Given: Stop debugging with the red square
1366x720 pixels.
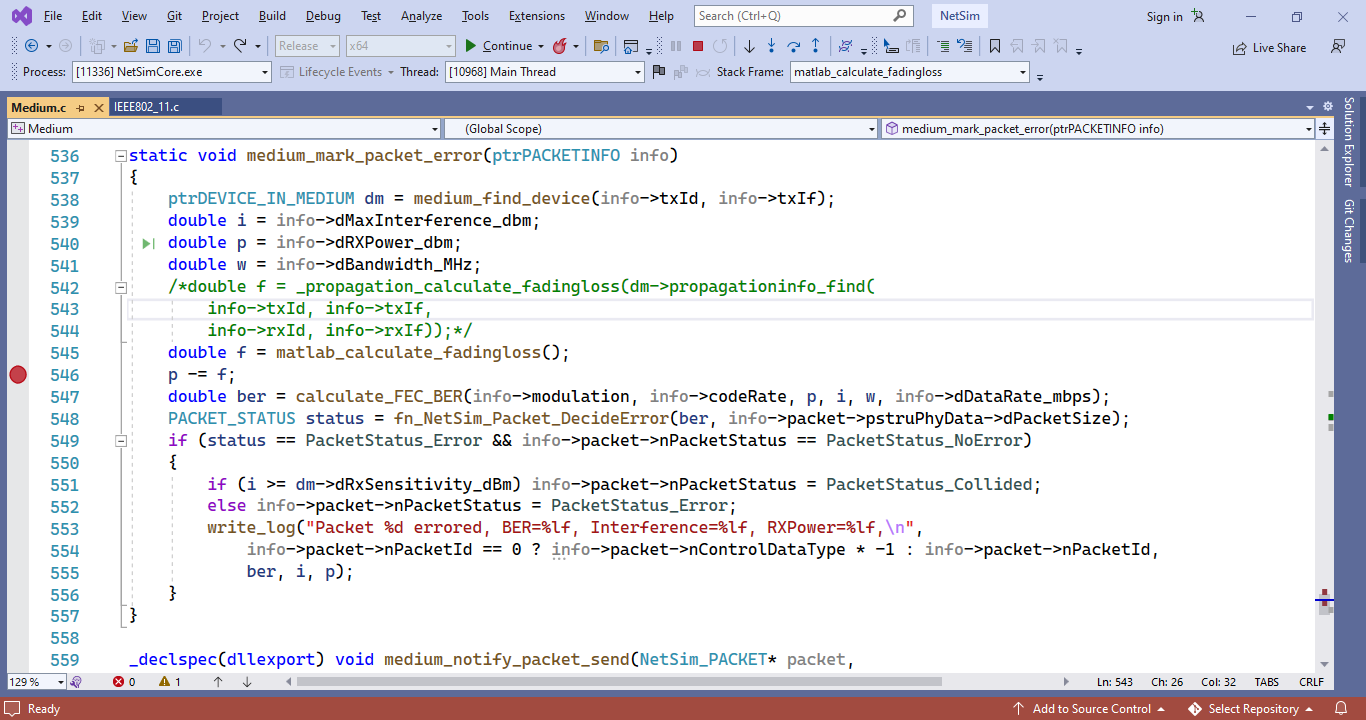Looking at the screenshot, I should [698, 46].
